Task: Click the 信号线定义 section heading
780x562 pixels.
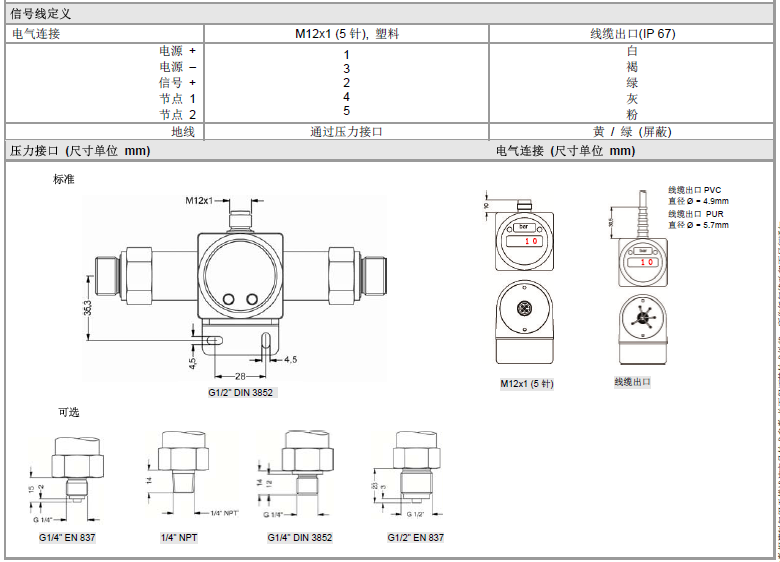Action: point(41,14)
